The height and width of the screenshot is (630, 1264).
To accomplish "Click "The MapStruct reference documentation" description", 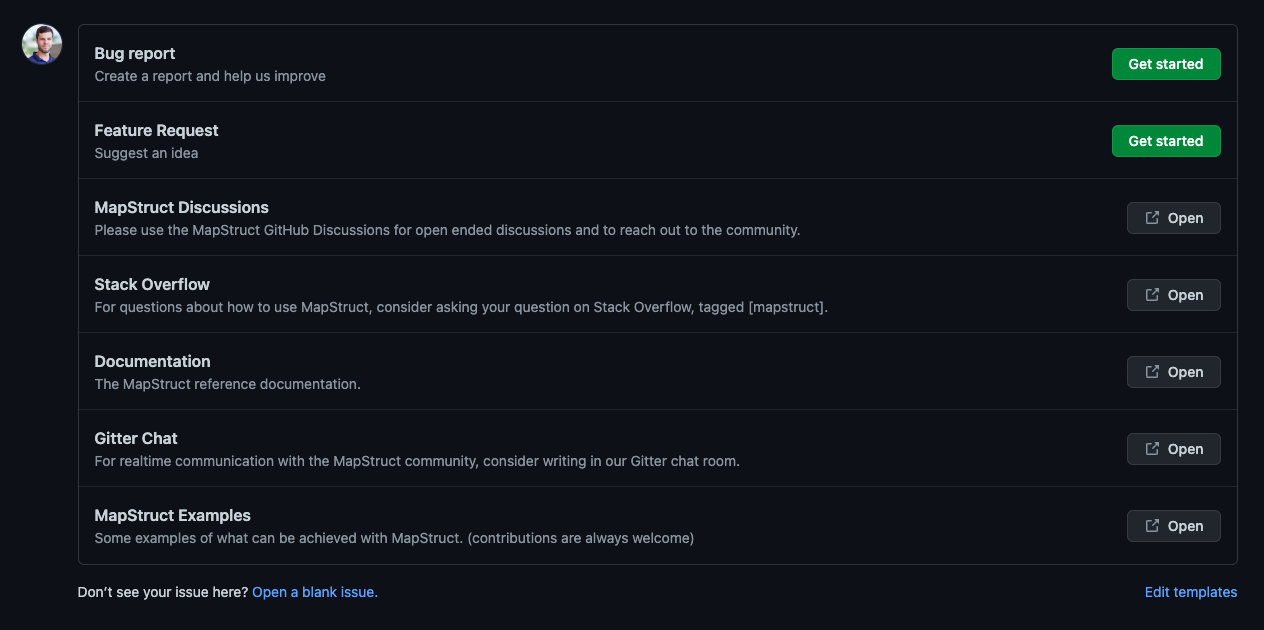I will [x=227, y=384].
